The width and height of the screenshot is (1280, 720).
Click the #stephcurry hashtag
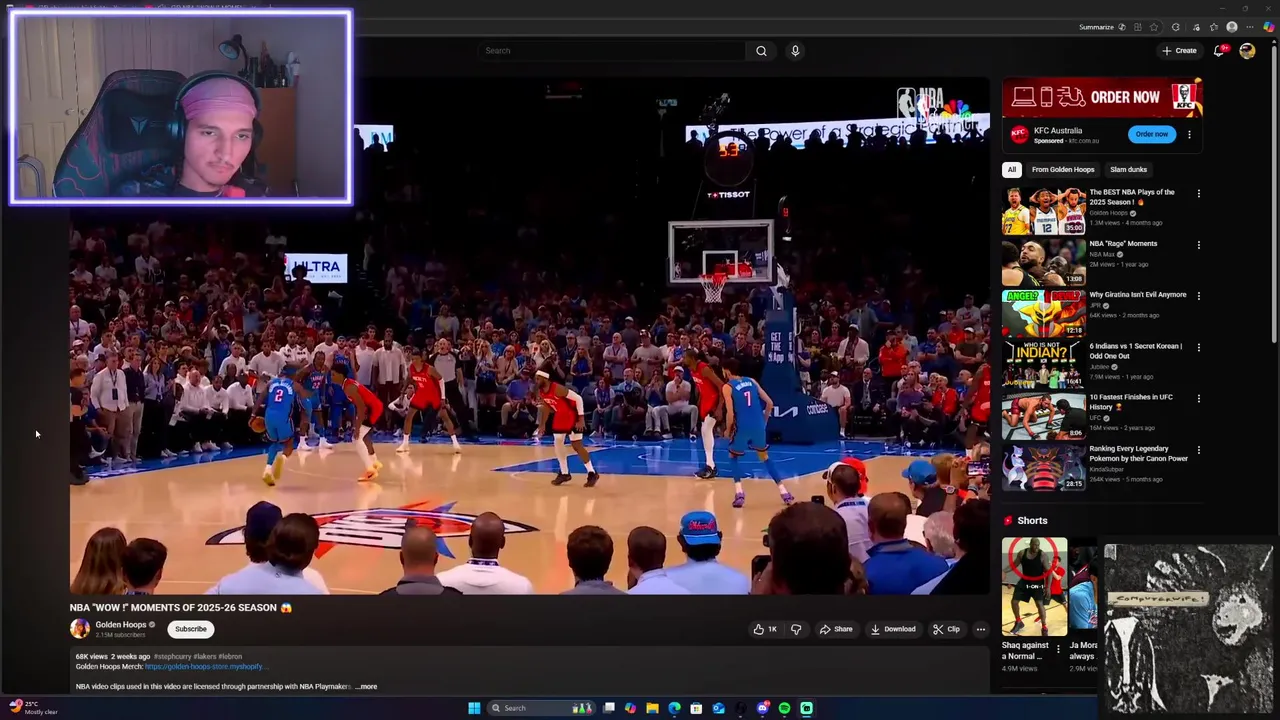pyautogui.click(x=172, y=656)
